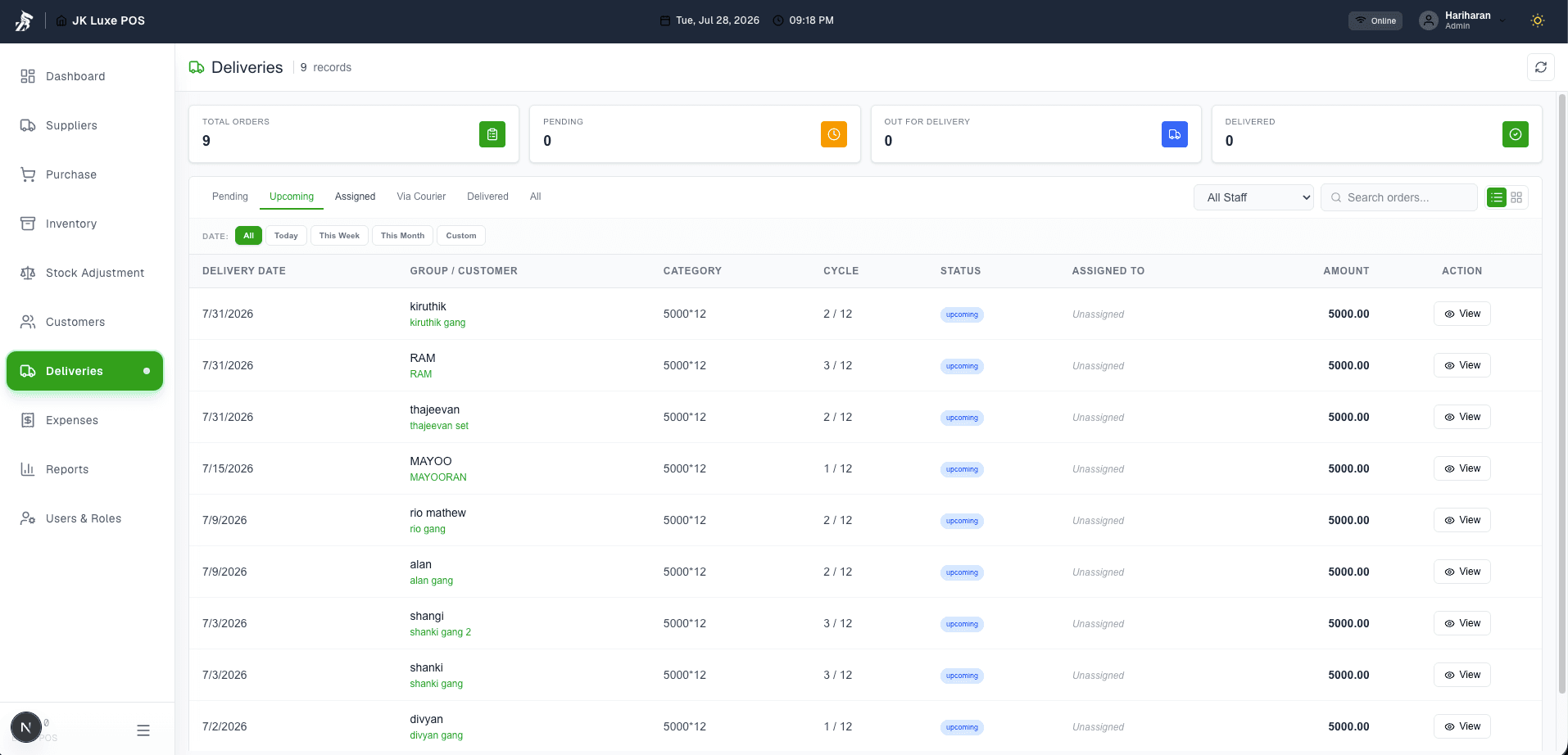1568x755 pixels.
Task: Select the Upcoming tab
Action: coord(292,197)
